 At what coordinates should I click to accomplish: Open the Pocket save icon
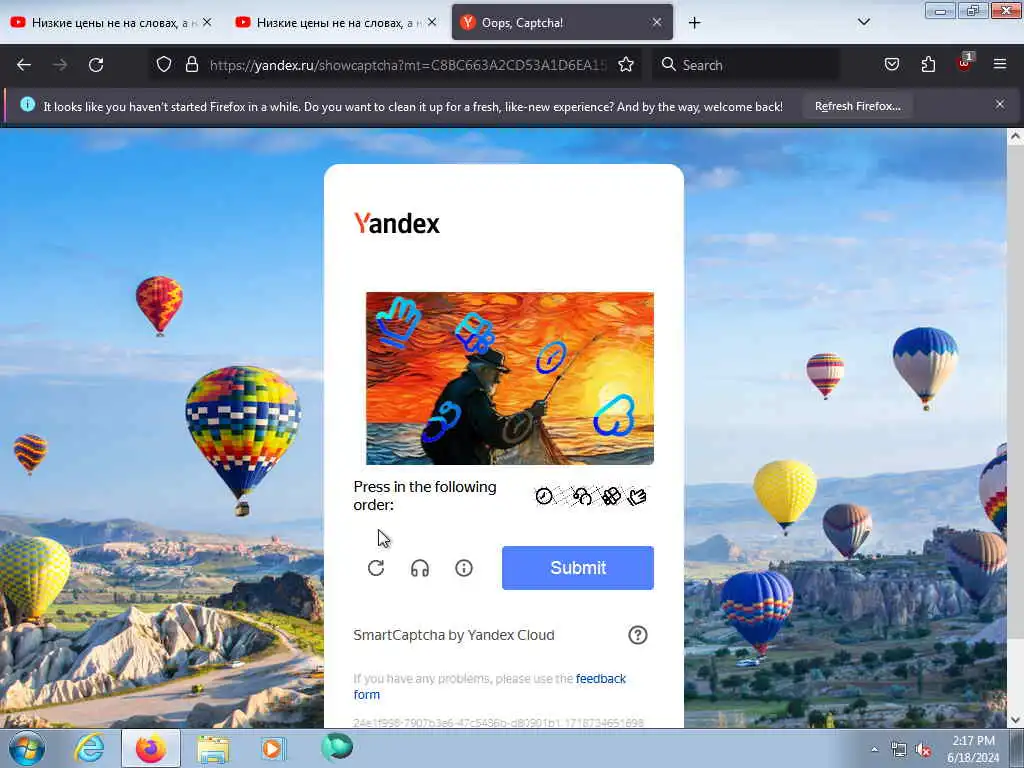point(891,64)
